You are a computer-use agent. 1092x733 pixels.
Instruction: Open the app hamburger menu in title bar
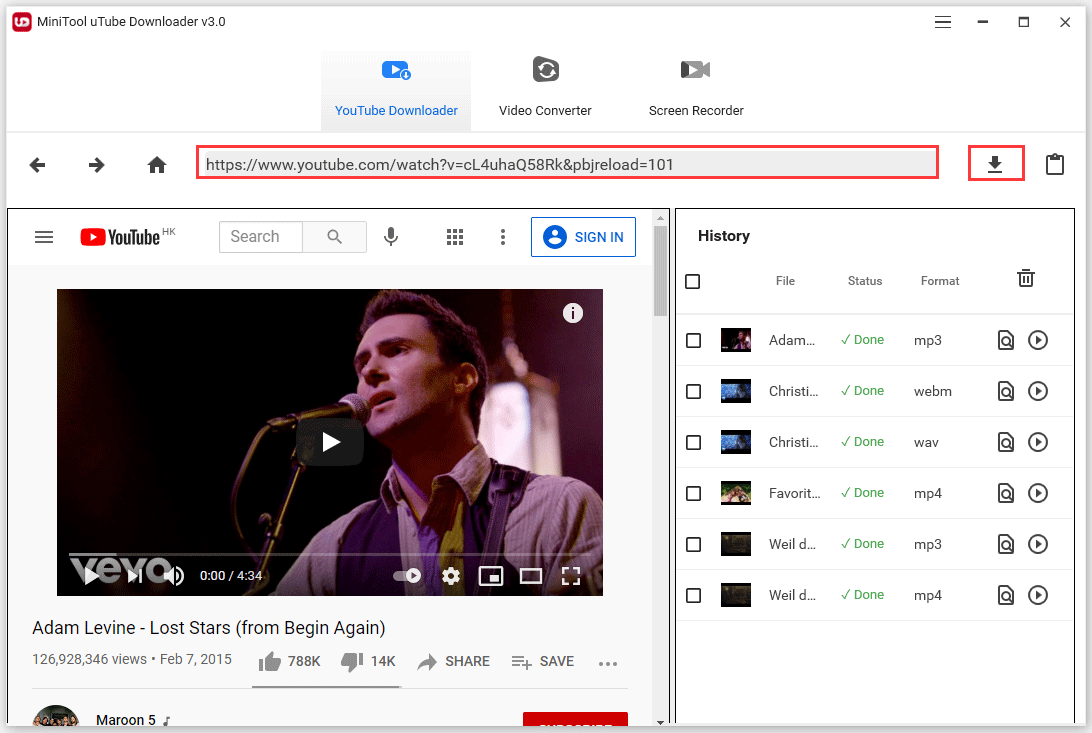tap(943, 22)
